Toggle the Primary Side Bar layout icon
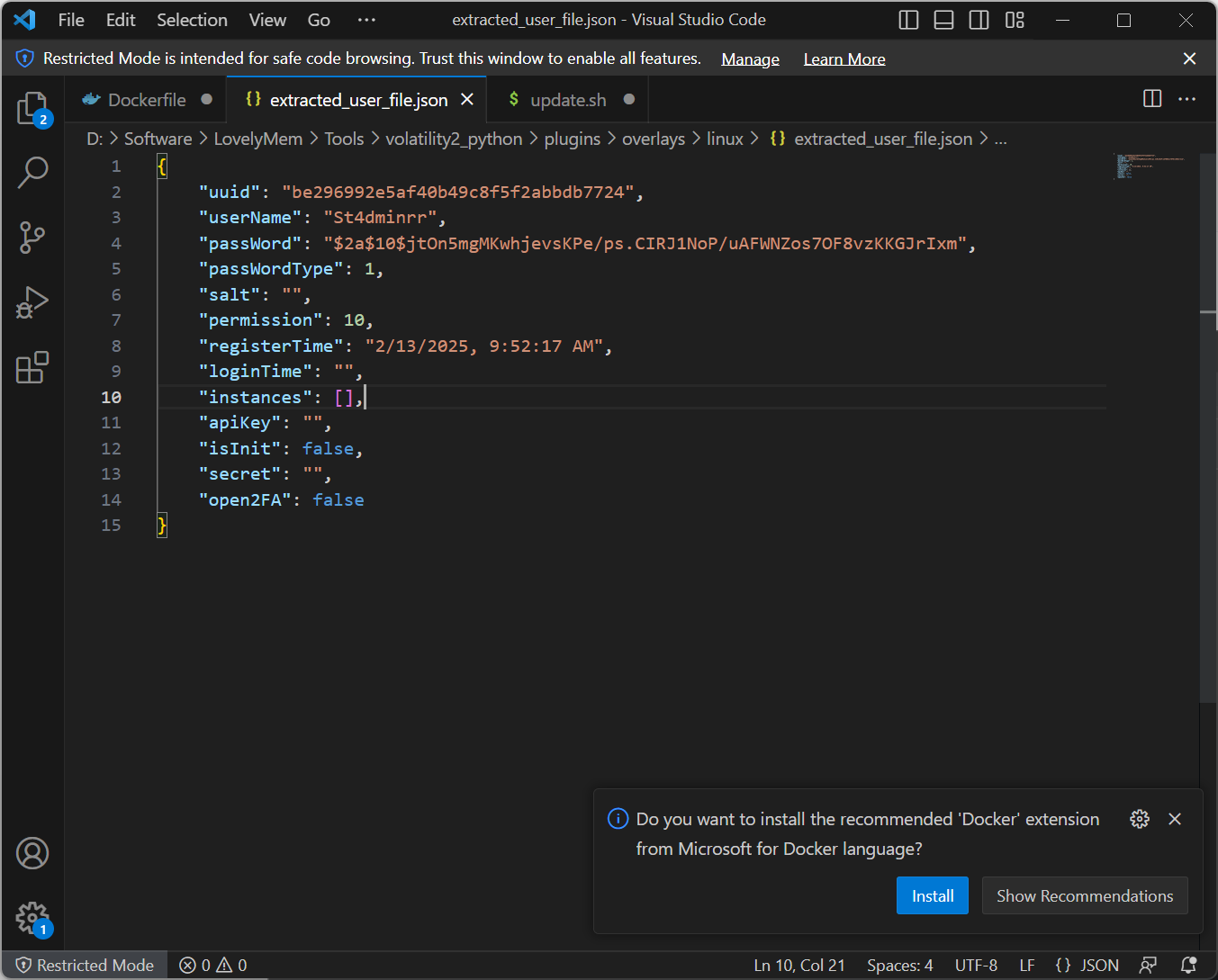Viewport: 1218px width, 980px height. pos(909,20)
